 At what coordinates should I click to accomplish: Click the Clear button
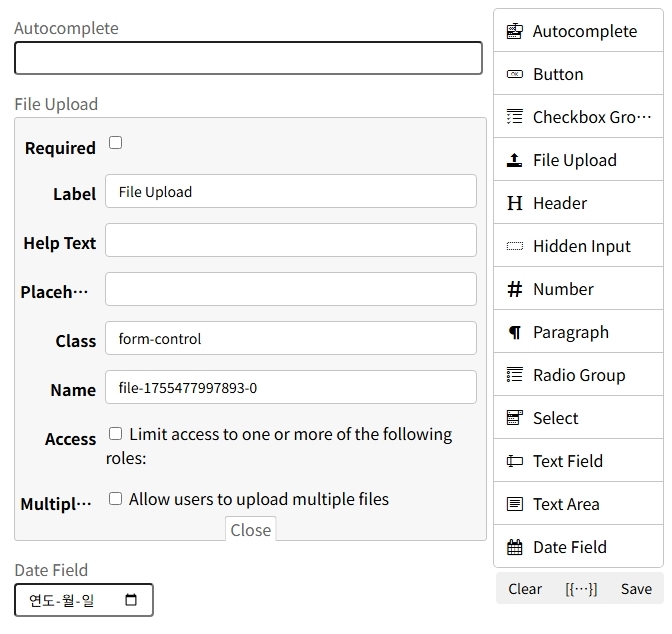click(525, 589)
